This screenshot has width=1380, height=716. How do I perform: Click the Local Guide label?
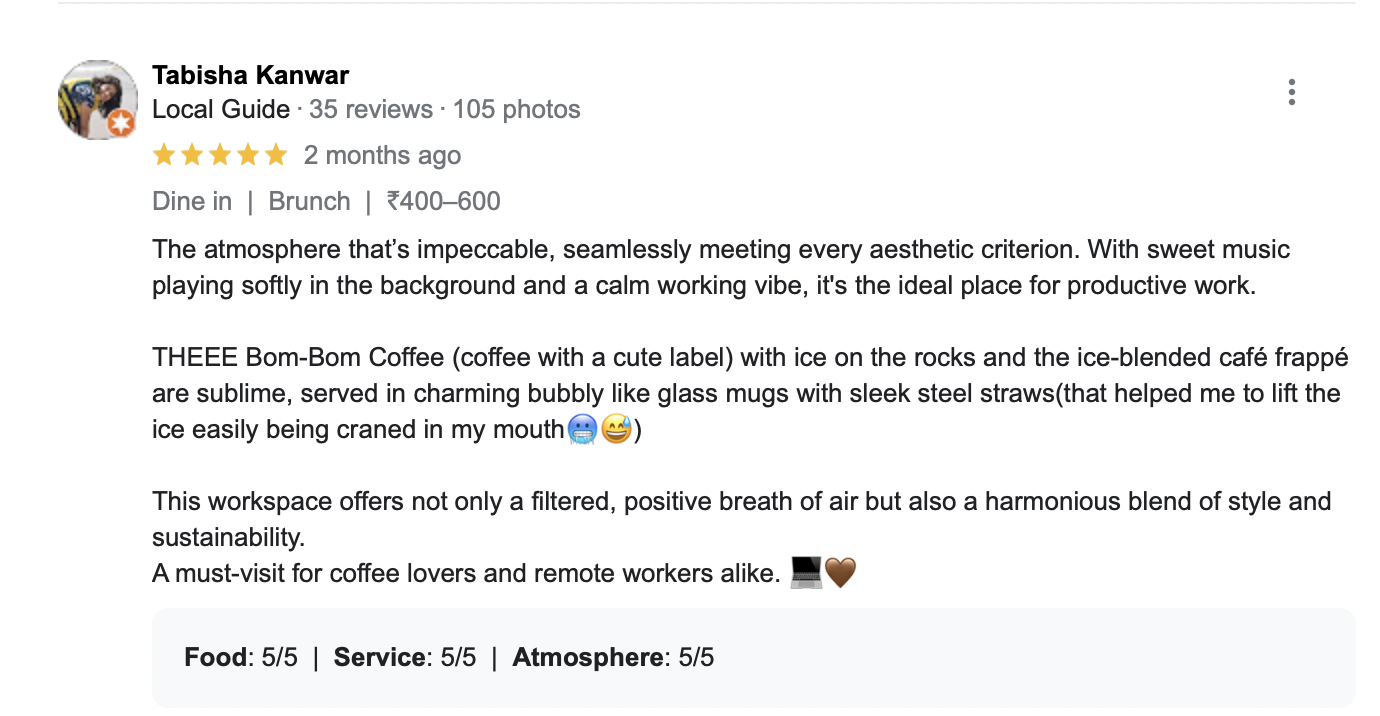point(221,109)
